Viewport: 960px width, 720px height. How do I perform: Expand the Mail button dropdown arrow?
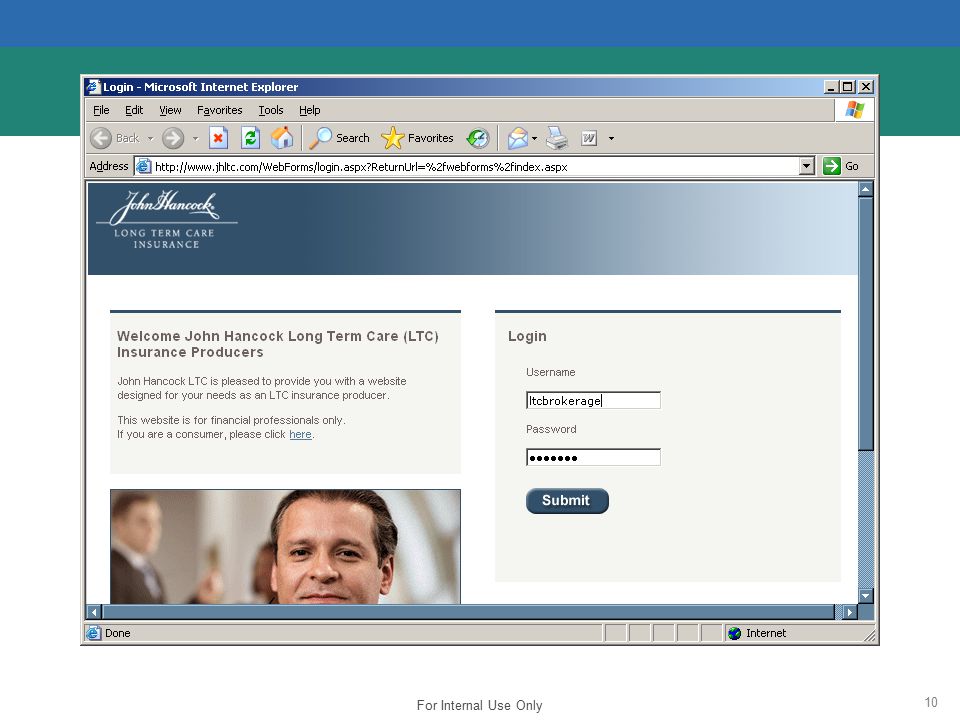[x=534, y=138]
